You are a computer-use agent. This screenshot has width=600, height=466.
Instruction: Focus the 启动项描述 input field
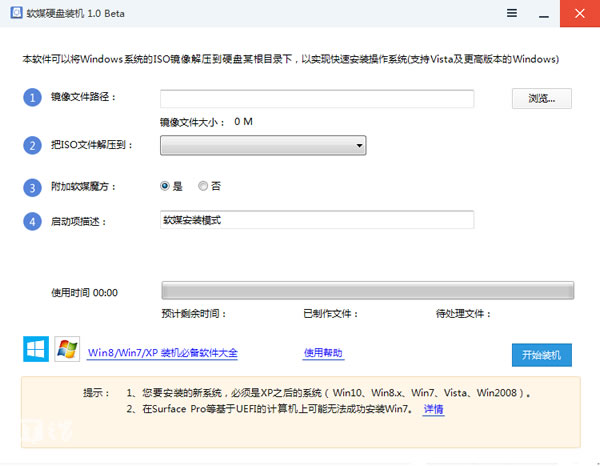pyautogui.click(x=317, y=220)
